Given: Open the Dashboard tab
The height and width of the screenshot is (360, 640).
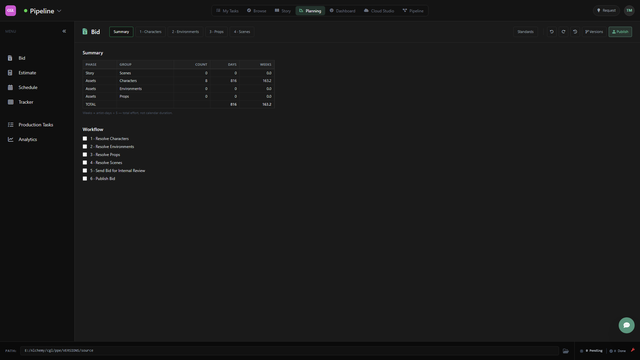Looking at the screenshot, I should (342, 11).
